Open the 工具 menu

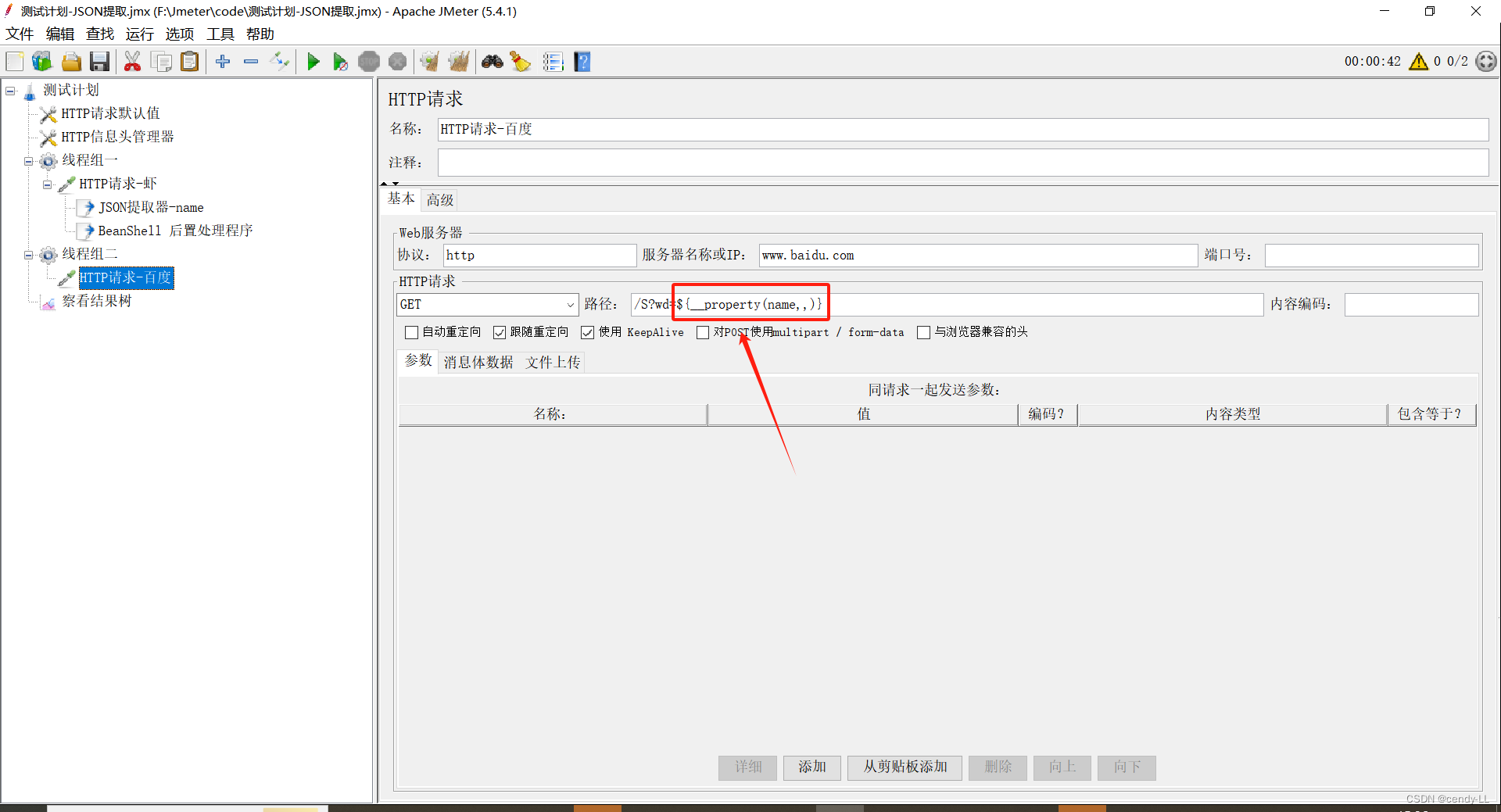point(220,34)
